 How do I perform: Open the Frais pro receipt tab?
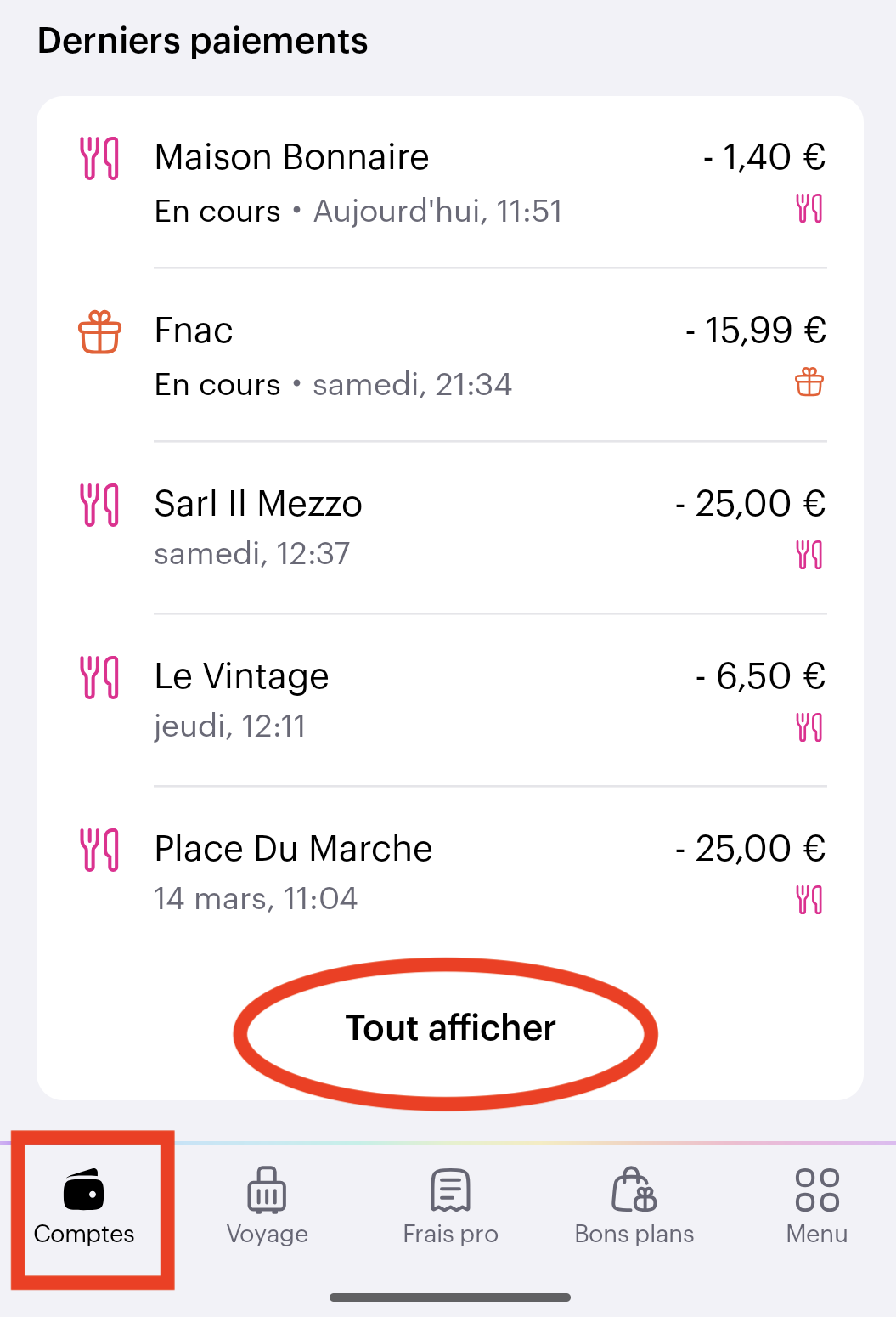pos(450,1207)
